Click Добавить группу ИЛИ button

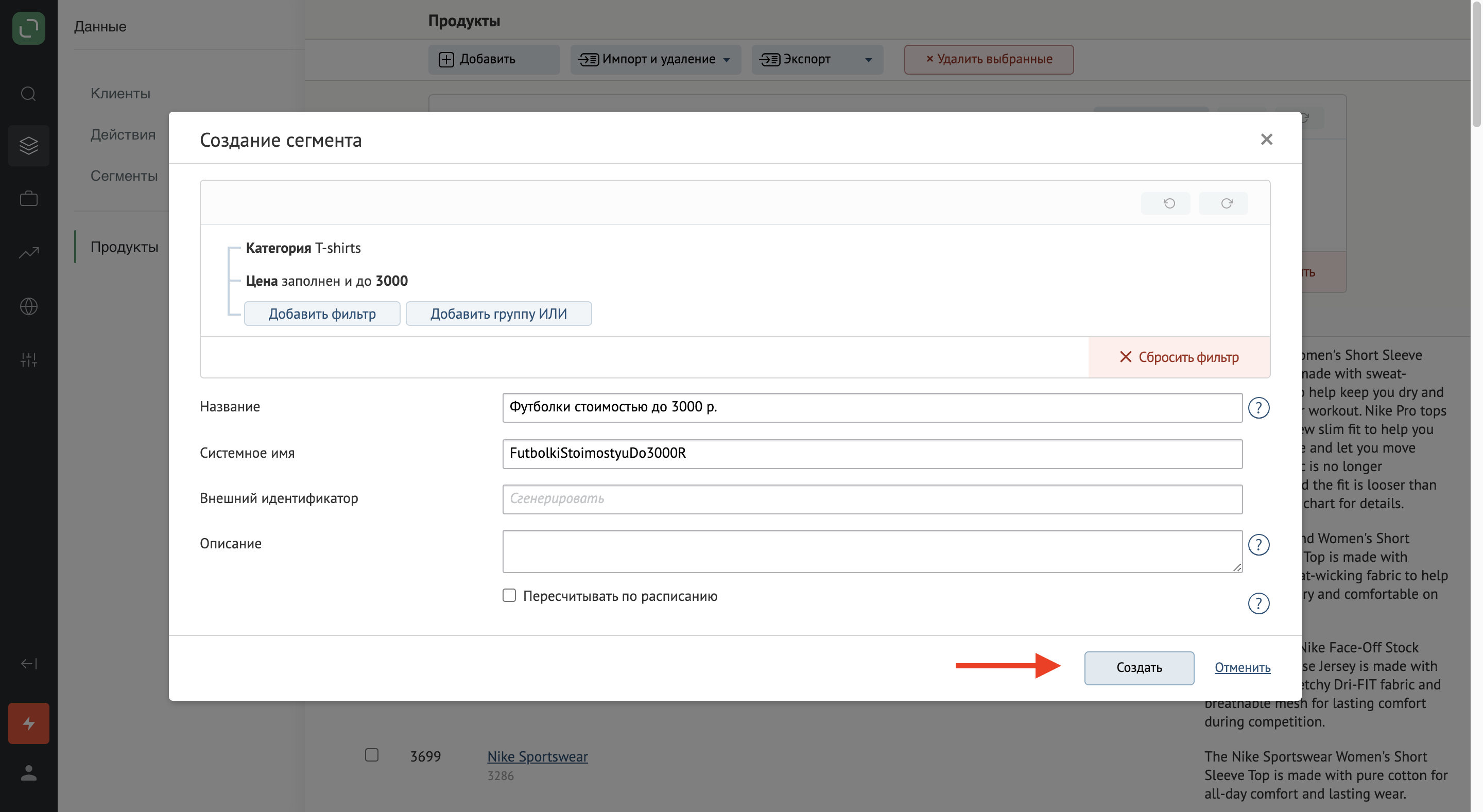498,314
